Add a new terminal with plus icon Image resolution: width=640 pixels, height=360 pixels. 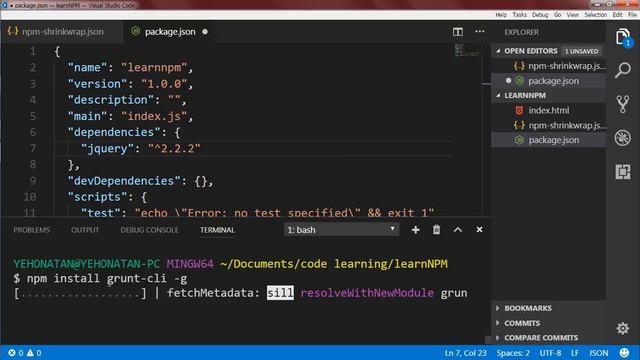click(x=416, y=230)
